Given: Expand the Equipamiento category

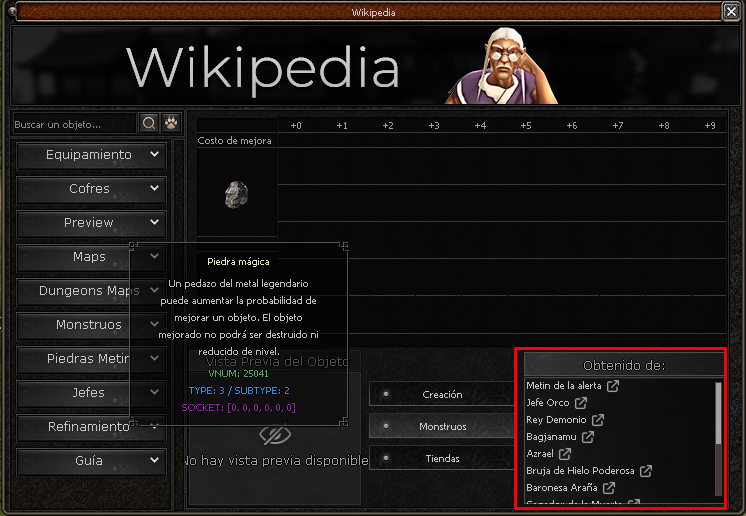Looking at the screenshot, I should click(91, 155).
